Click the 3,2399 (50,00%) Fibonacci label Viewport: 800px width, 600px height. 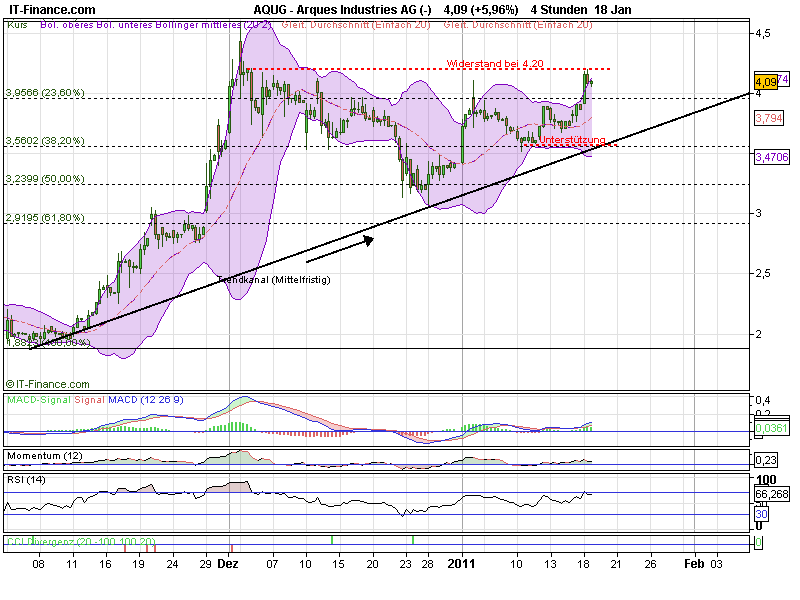[x=45, y=179]
